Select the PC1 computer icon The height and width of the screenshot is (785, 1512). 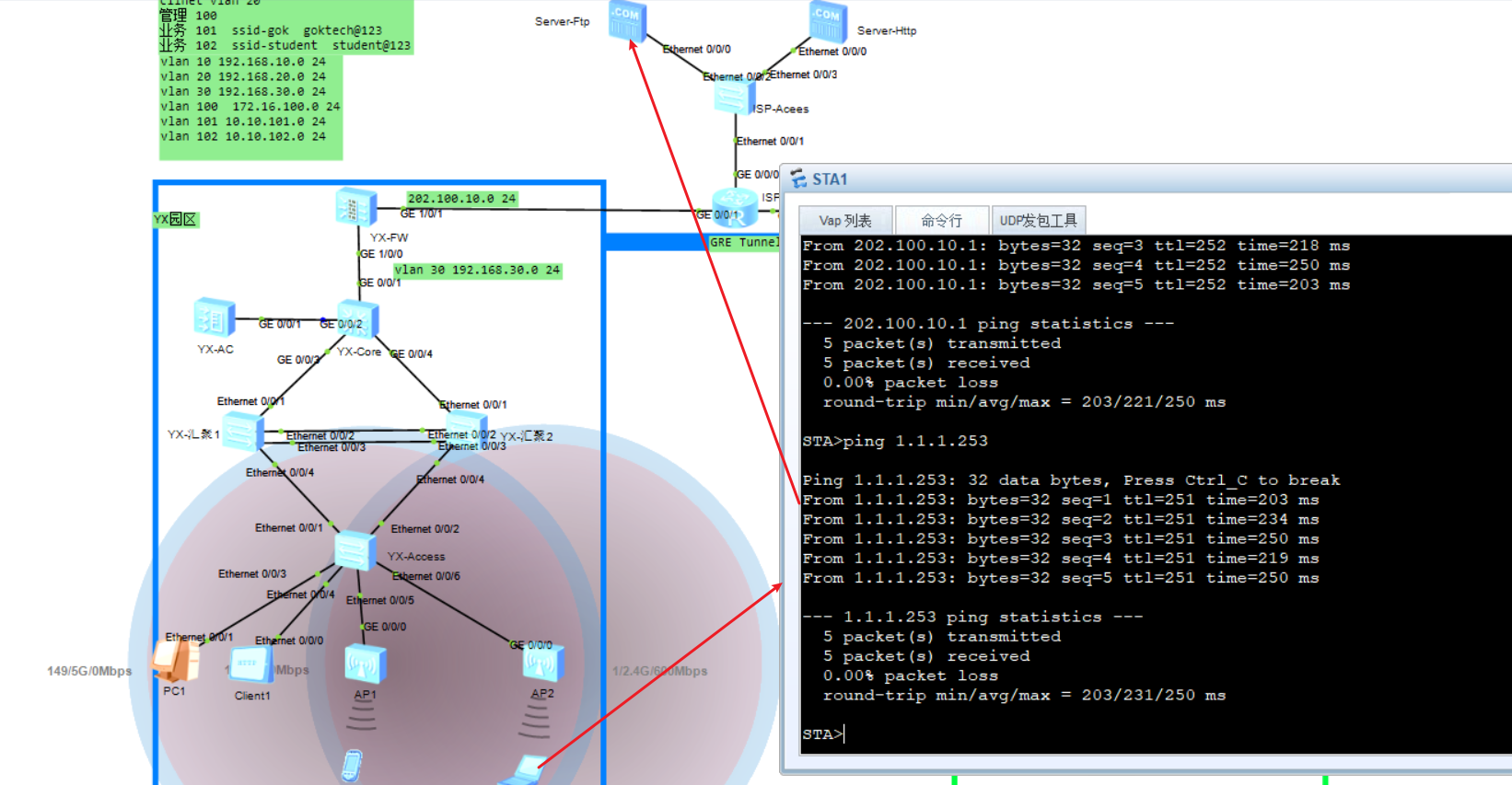pos(175,660)
